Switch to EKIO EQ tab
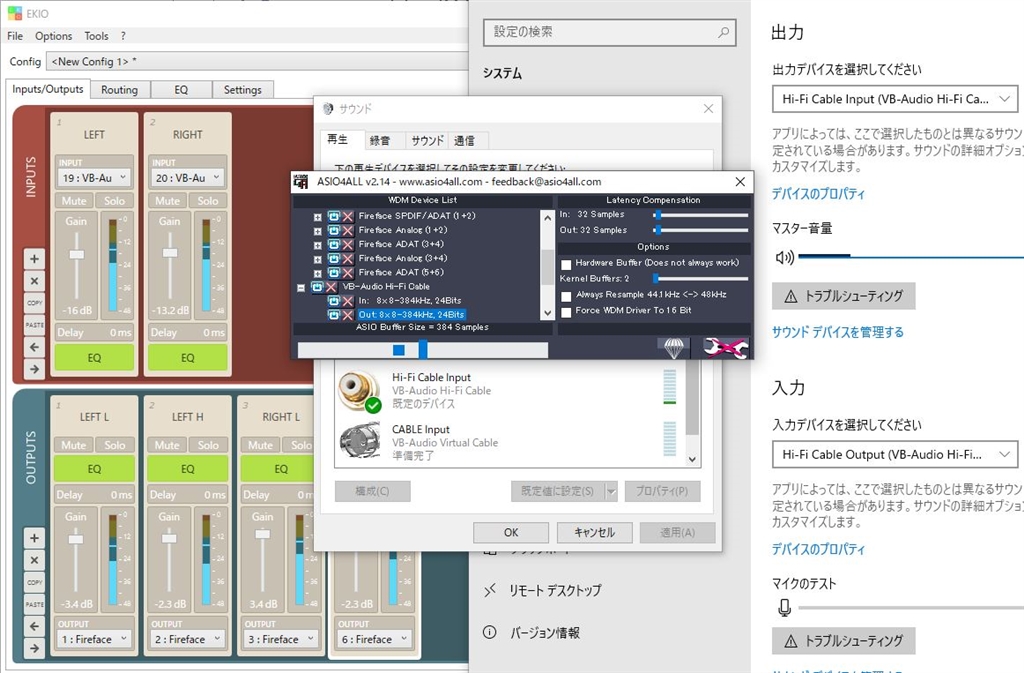 pyautogui.click(x=181, y=89)
